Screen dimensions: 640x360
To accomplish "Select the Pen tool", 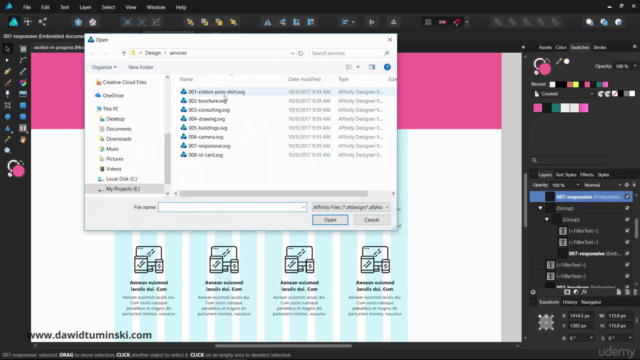I will pyautogui.click(x=7, y=71).
